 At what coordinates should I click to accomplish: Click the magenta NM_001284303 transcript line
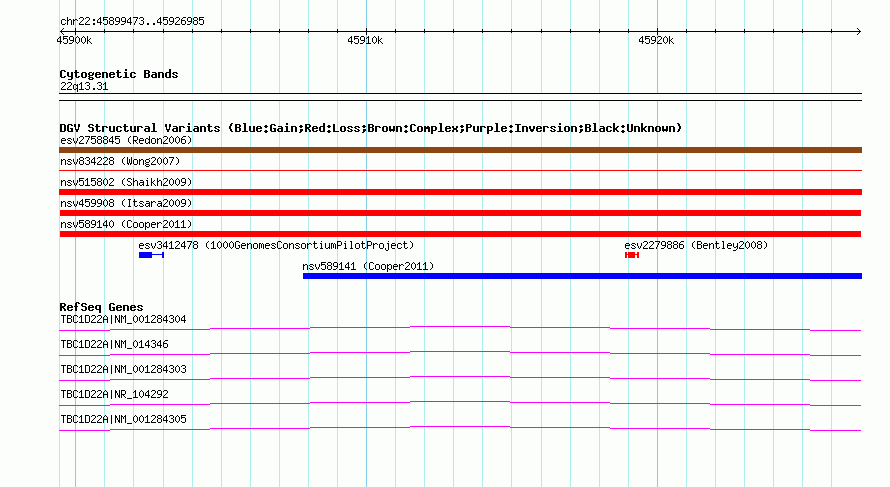tap(460, 378)
